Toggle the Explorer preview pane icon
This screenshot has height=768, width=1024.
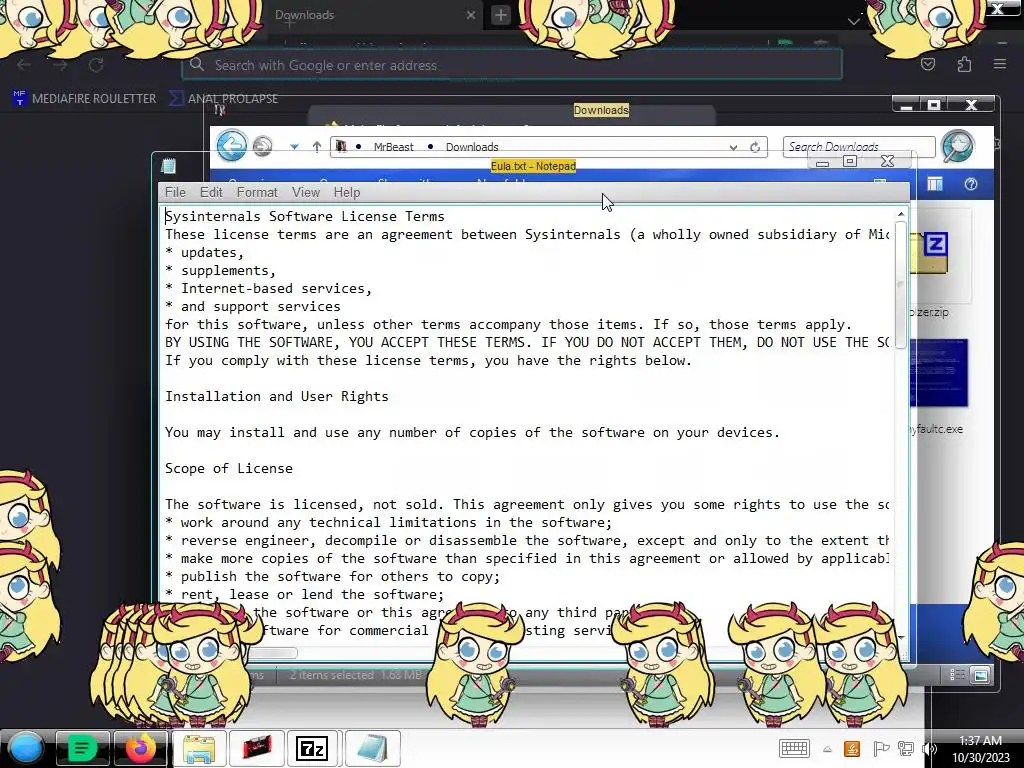pos(935,184)
